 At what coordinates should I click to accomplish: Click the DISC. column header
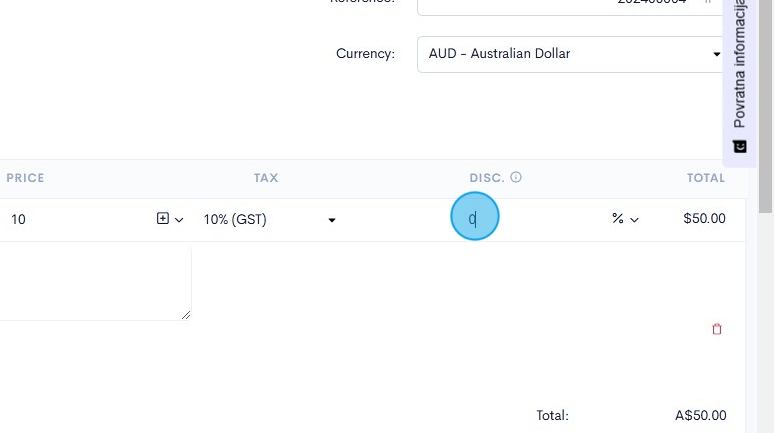click(x=487, y=178)
